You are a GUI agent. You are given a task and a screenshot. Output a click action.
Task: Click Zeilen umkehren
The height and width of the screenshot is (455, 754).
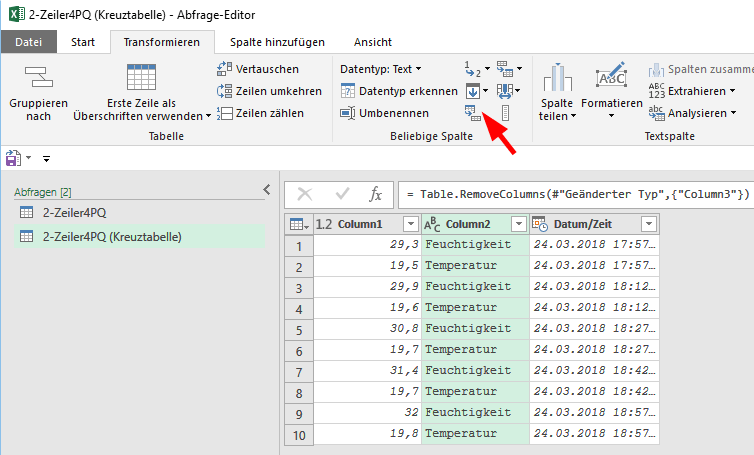tap(269, 91)
